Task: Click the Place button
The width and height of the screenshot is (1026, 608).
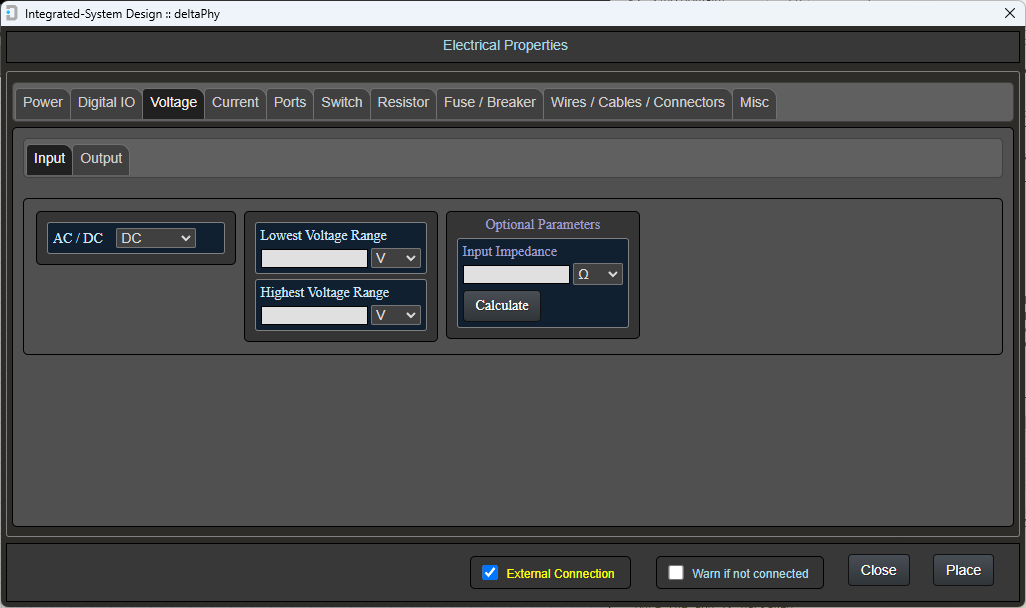Action: tap(963, 570)
